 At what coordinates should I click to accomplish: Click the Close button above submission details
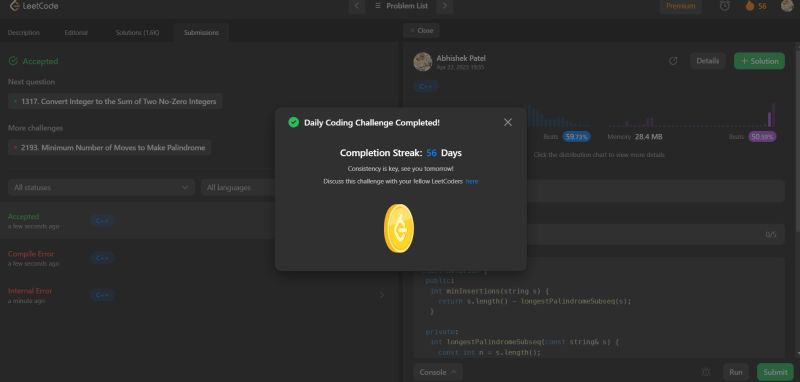coord(421,31)
